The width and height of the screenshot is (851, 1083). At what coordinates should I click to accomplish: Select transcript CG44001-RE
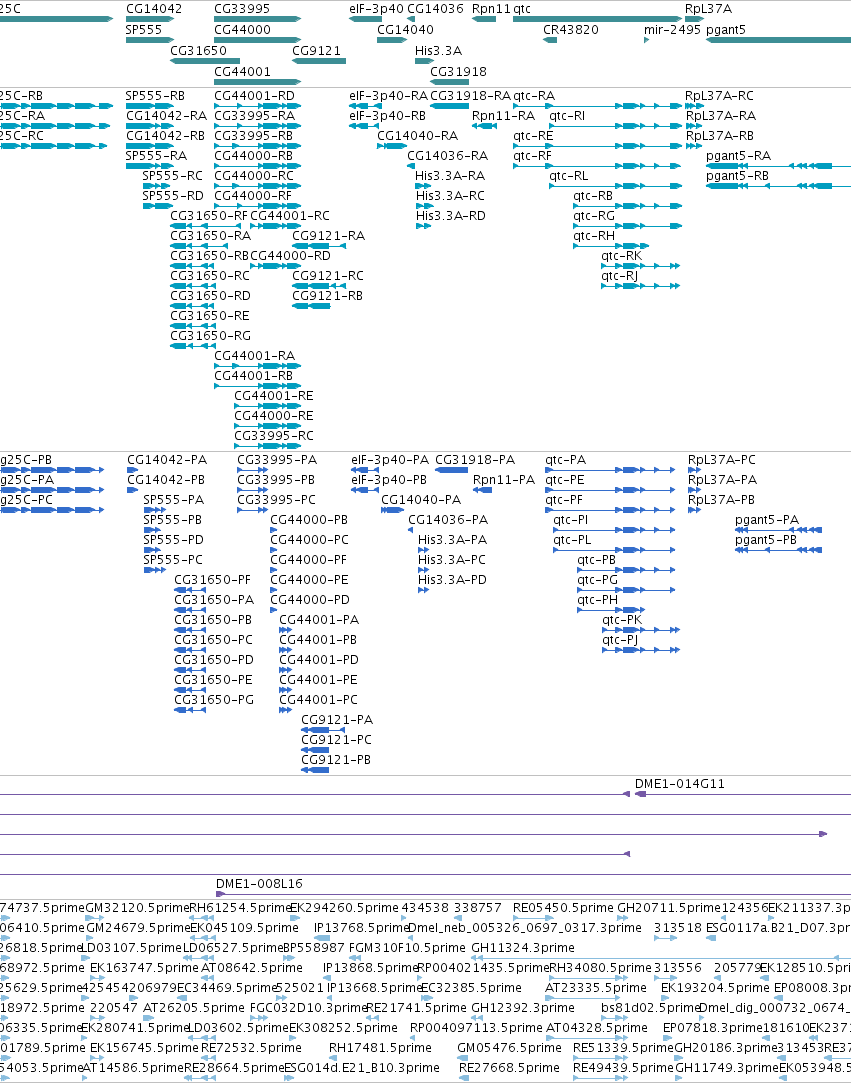(x=274, y=396)
